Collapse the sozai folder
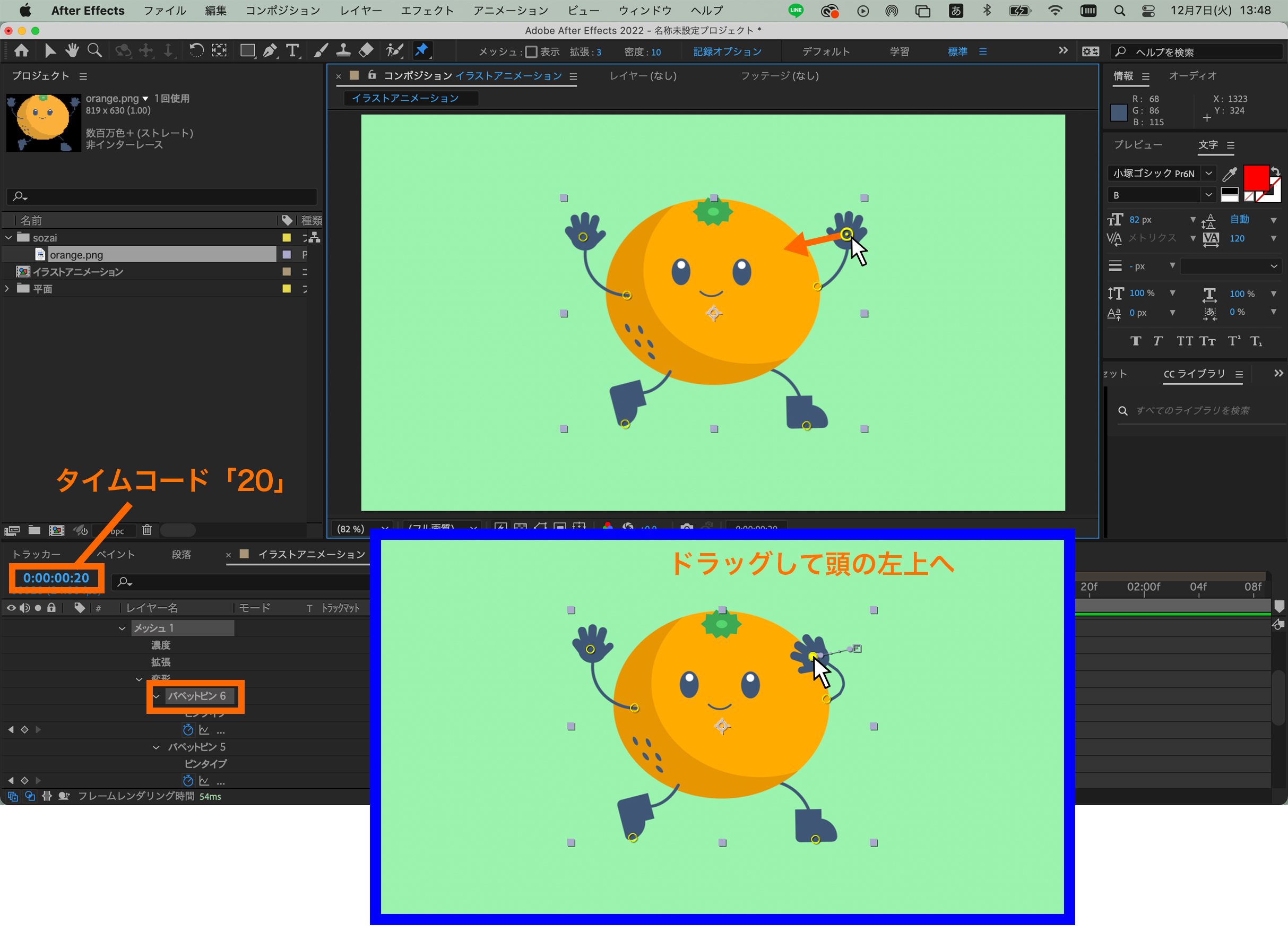This screenshot has height=931, width=1288. coord(8,238)
